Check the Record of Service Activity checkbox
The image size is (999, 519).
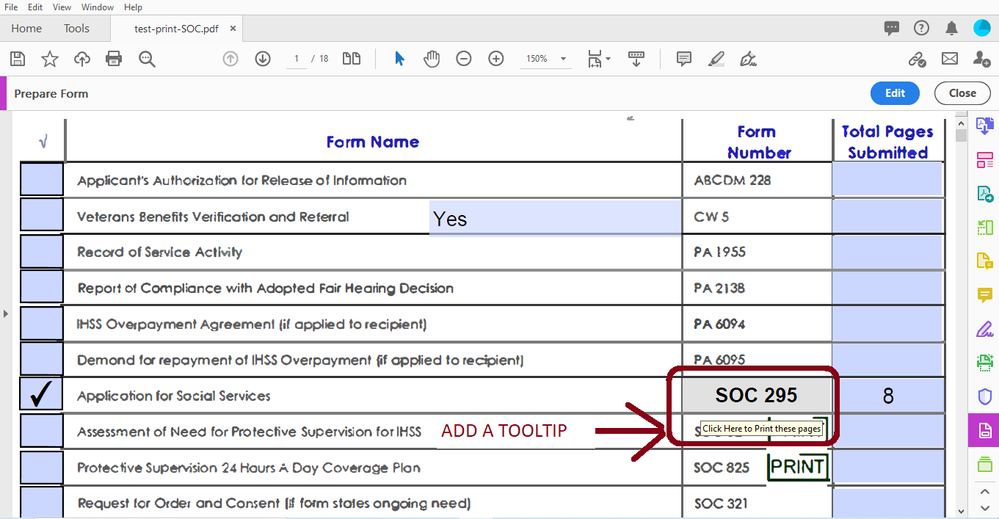(42, 252)
